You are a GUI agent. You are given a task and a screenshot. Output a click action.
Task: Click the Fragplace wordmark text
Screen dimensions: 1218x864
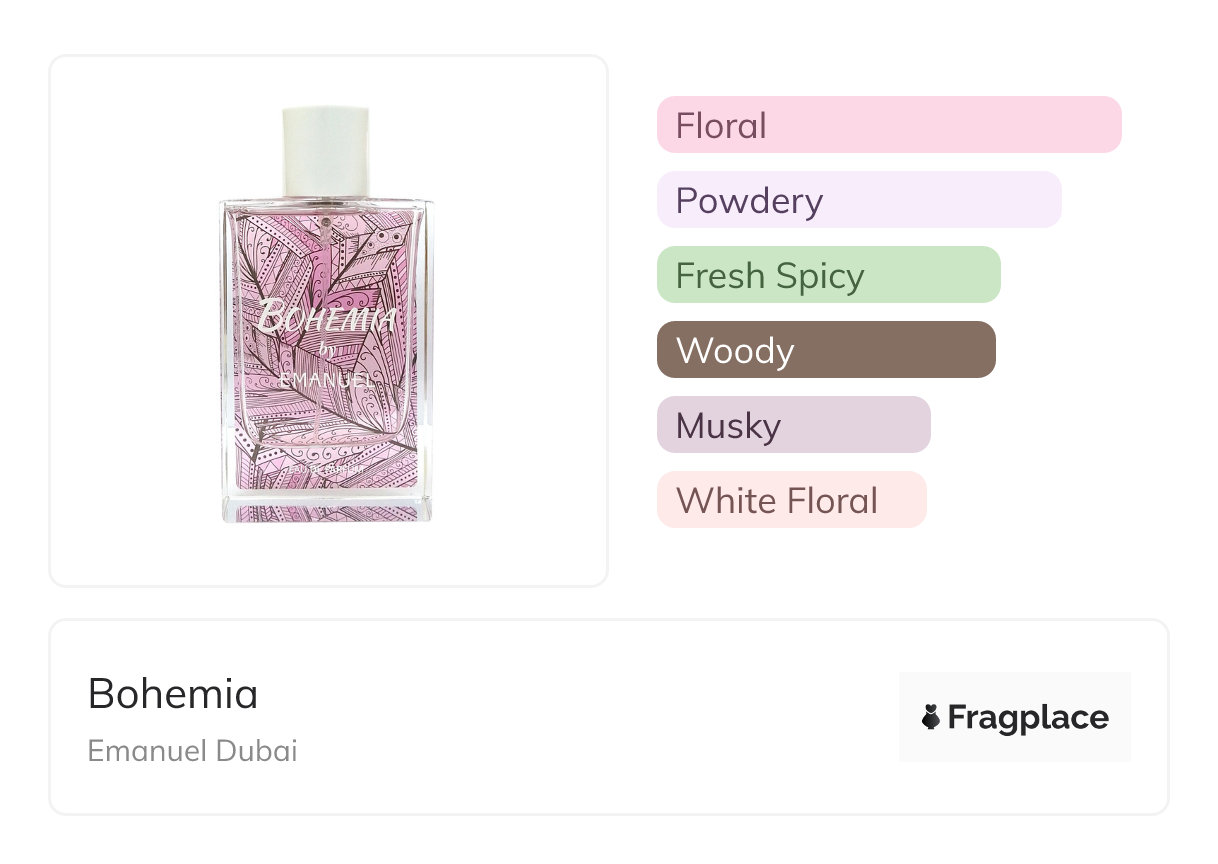(1028, 717)
